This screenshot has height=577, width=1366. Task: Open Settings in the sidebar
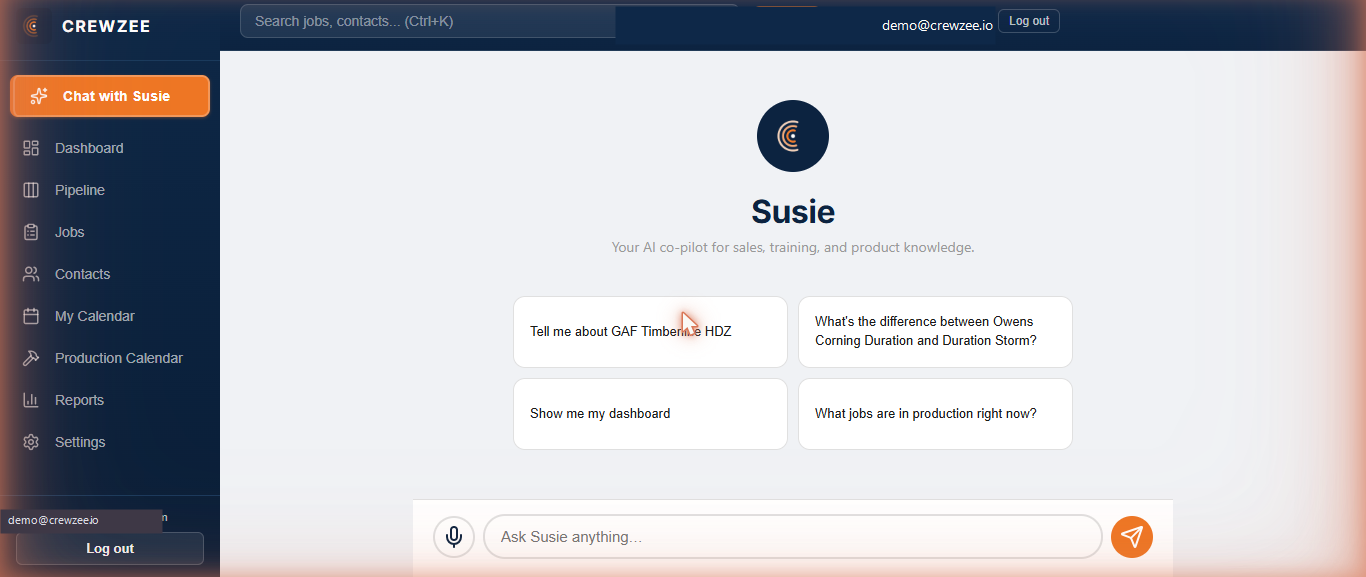[x=110, y=442]
